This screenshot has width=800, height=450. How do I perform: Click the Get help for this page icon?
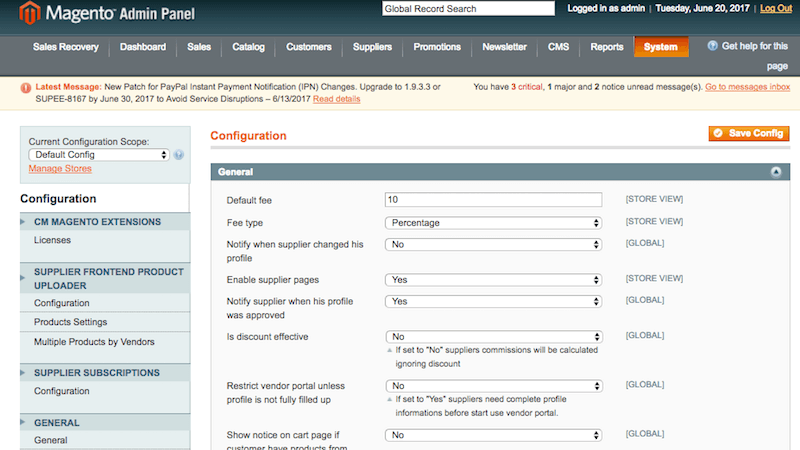click(712, 46)
